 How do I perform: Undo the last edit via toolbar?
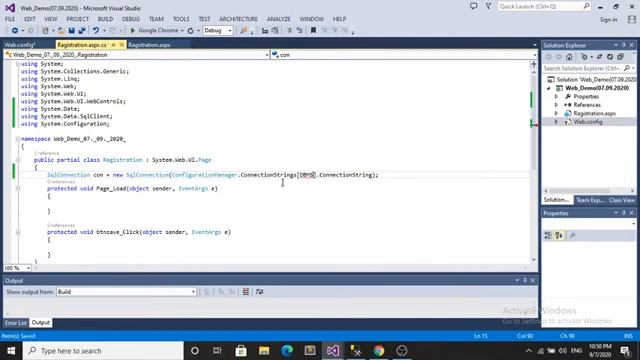pyautogui.click(x=96, y=31)
